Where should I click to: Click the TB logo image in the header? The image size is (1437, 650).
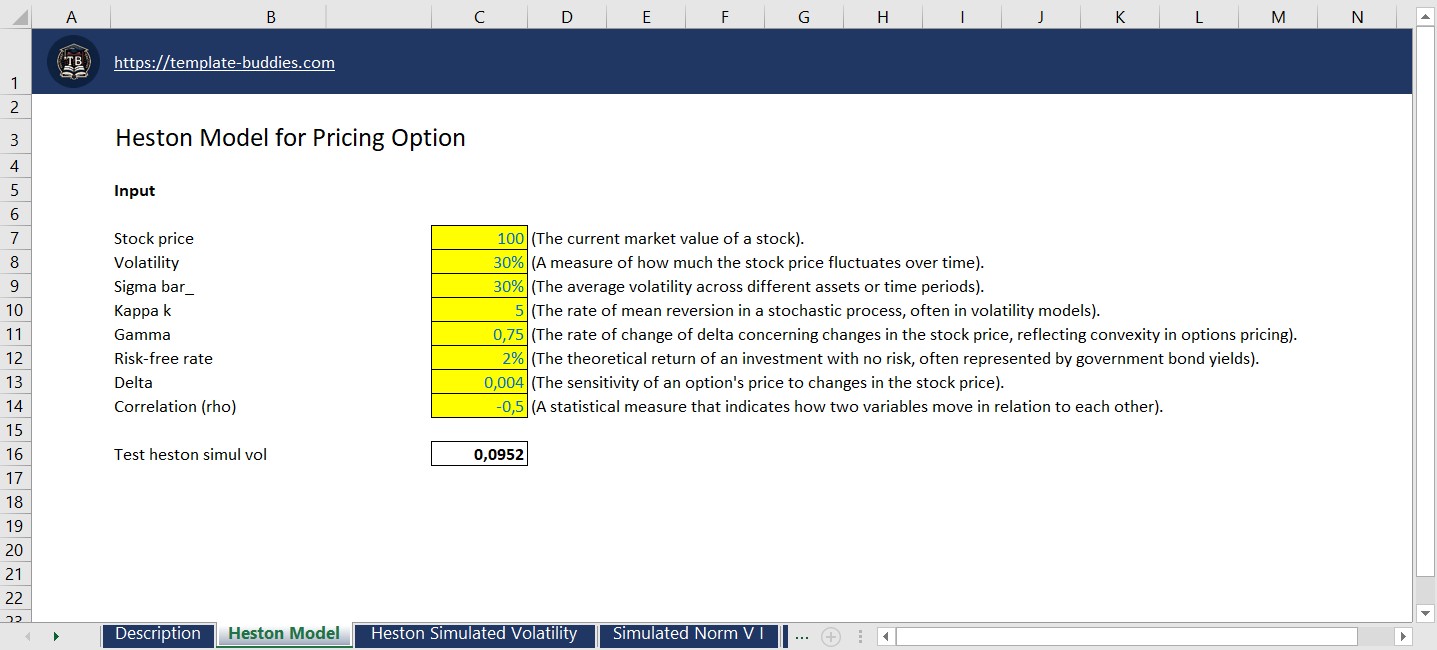pyautogui.click(x=71, y=61)
